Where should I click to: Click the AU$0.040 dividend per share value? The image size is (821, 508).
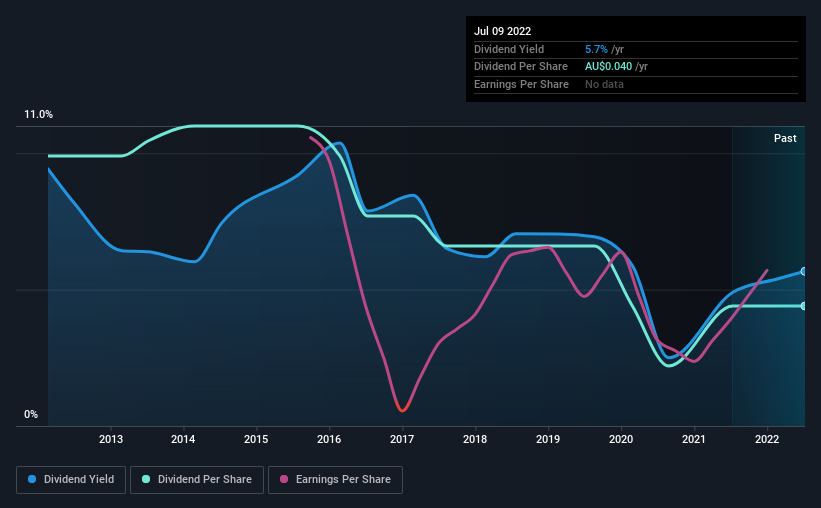[x=608, y=67]
